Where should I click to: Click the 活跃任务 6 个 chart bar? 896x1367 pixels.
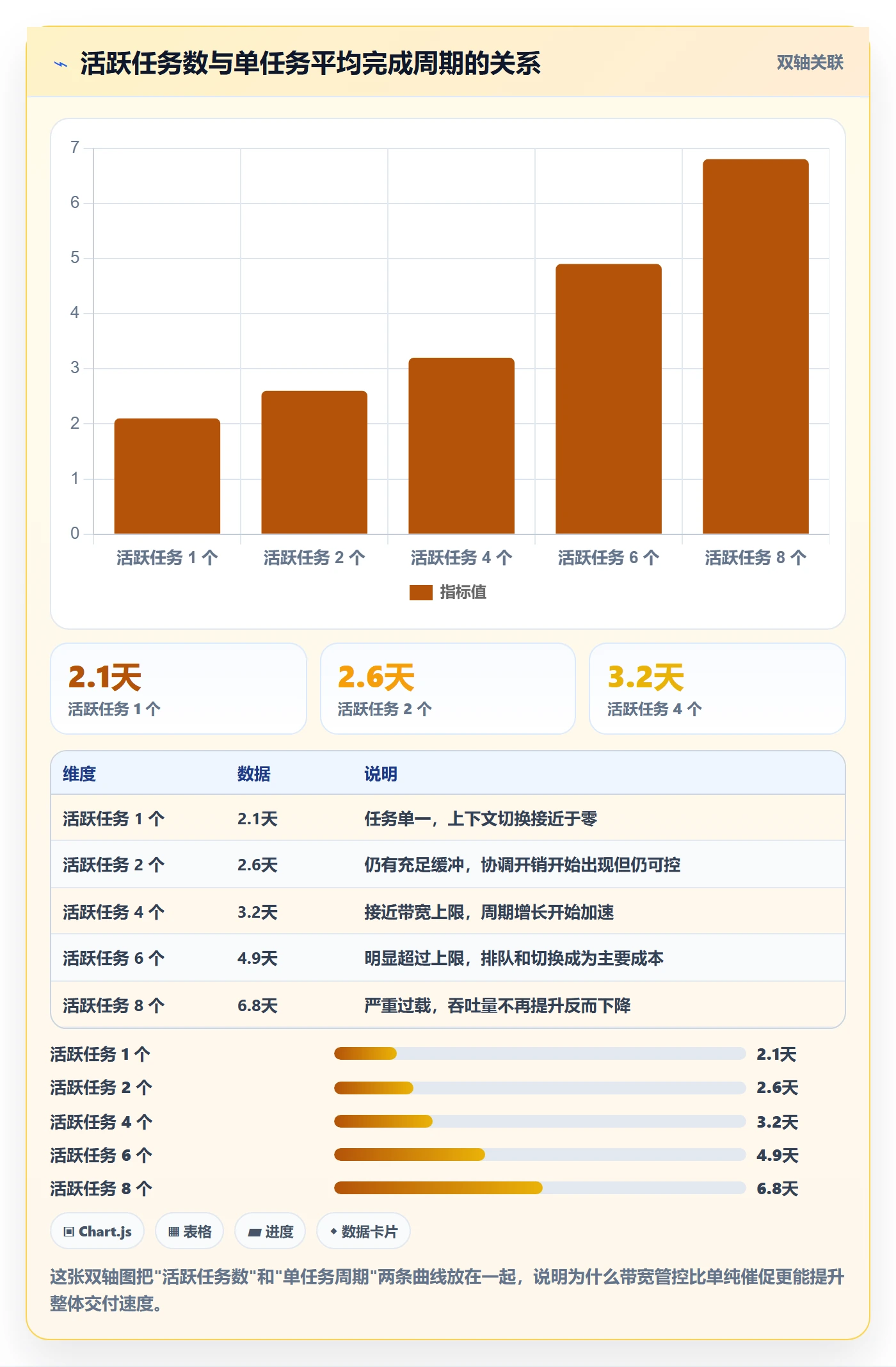pos(609,399)
